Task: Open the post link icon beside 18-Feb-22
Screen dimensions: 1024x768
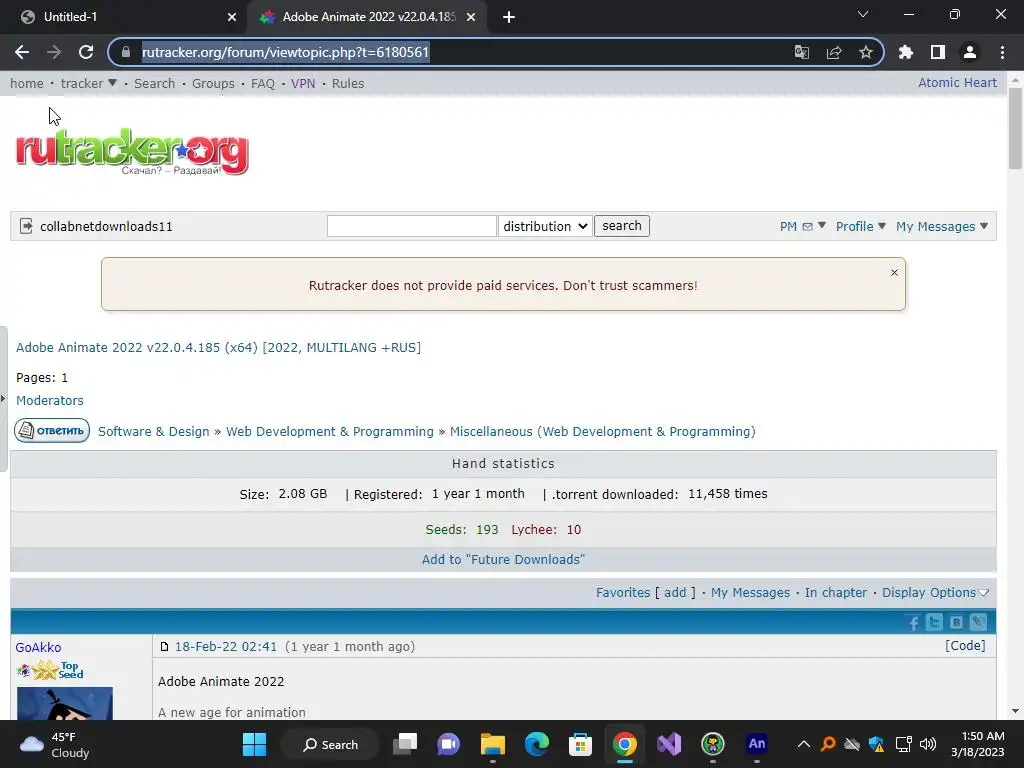Action: [x=165, y=647]
